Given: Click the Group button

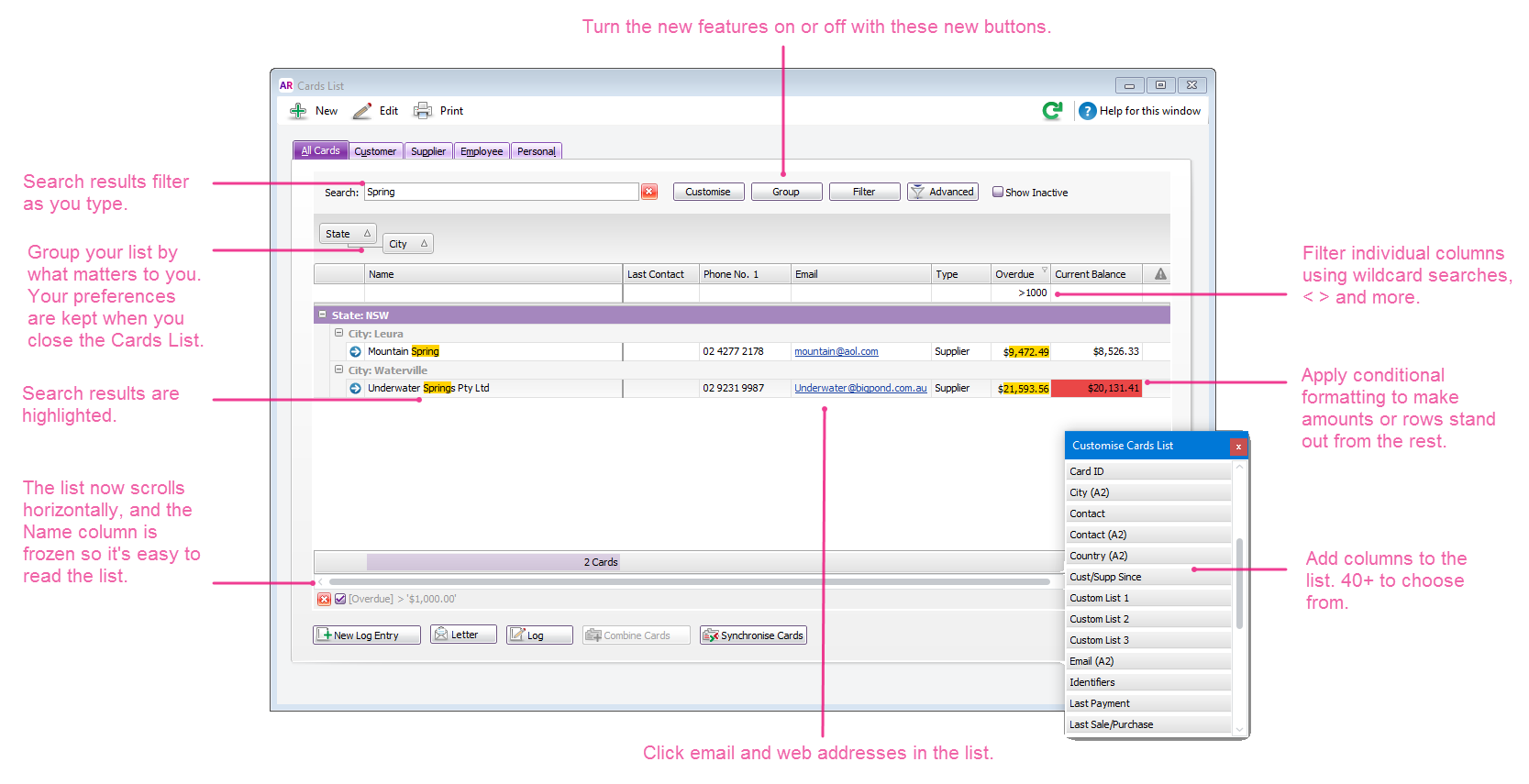Looking at the screenshot, I should (x=786, y=192).
